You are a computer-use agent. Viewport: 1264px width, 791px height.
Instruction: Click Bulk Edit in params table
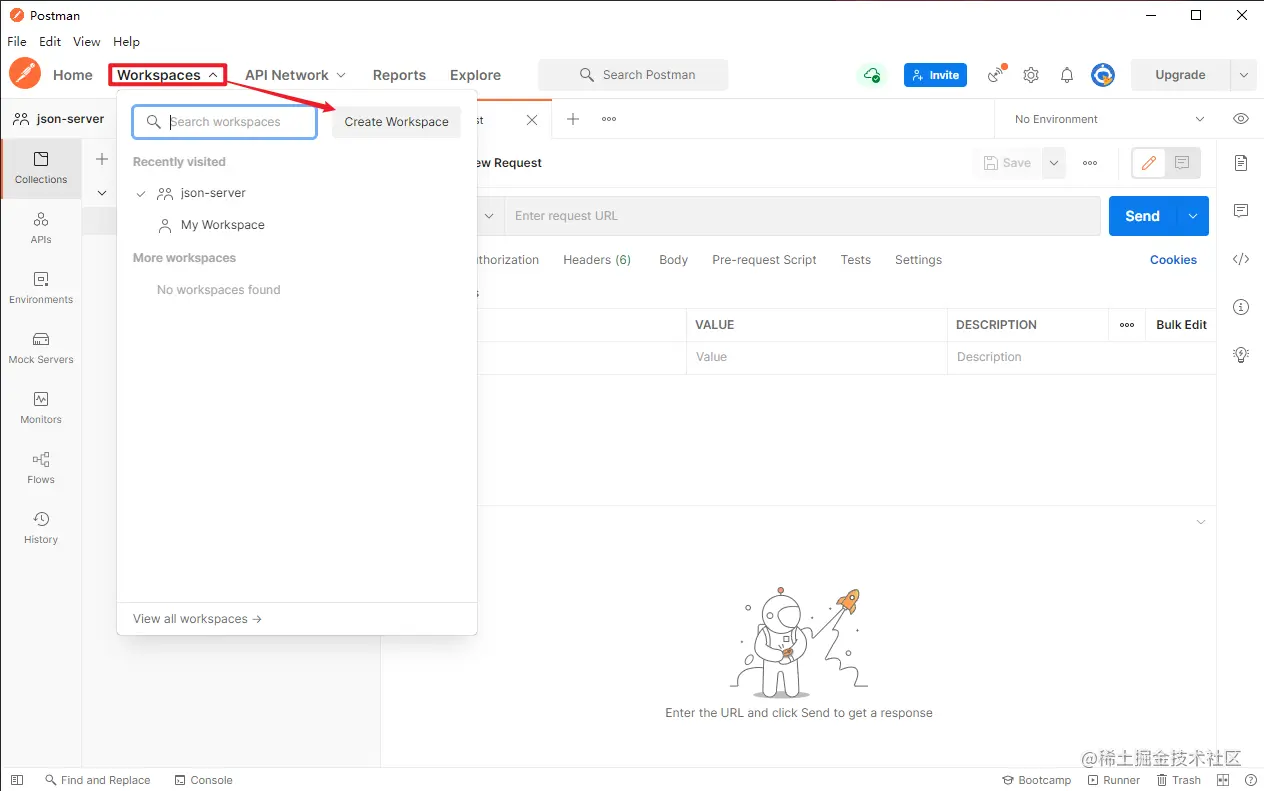pos(1181,325)
